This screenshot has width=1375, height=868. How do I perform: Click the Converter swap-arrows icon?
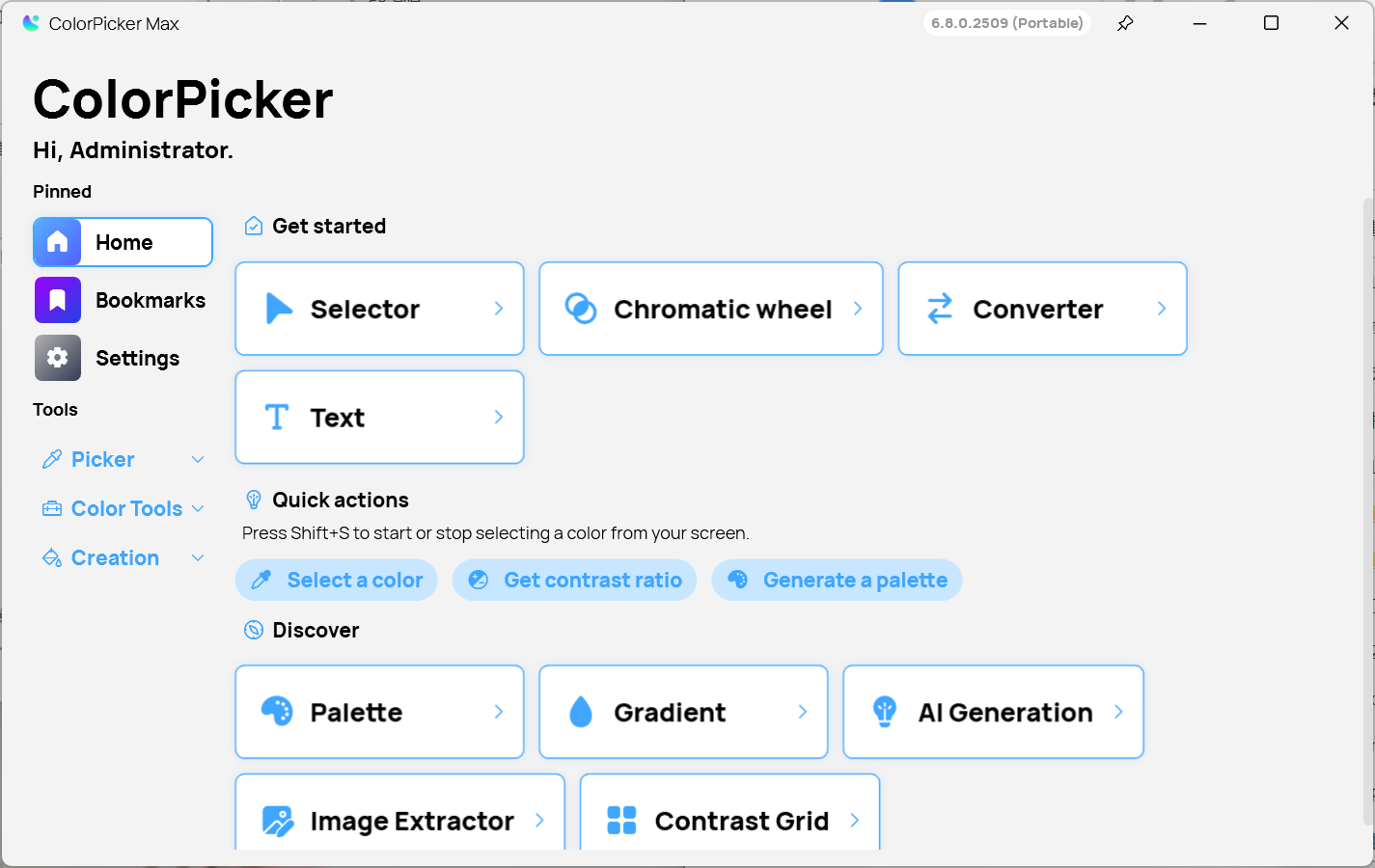click(940, 309)
